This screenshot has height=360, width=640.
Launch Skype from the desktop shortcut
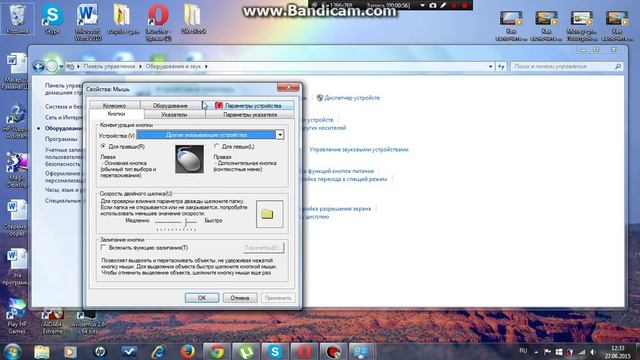click(52, 19)
